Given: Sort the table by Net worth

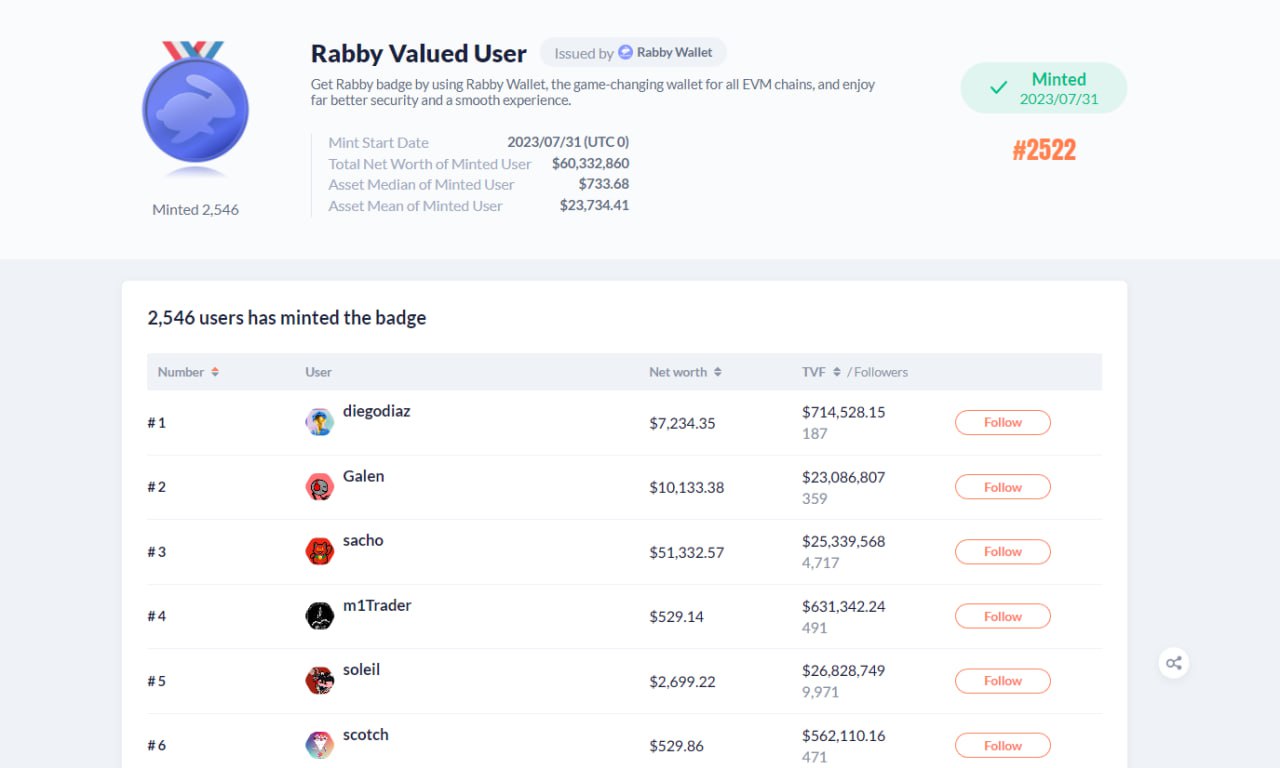Looking at the screenshot, I should (717, 372).
